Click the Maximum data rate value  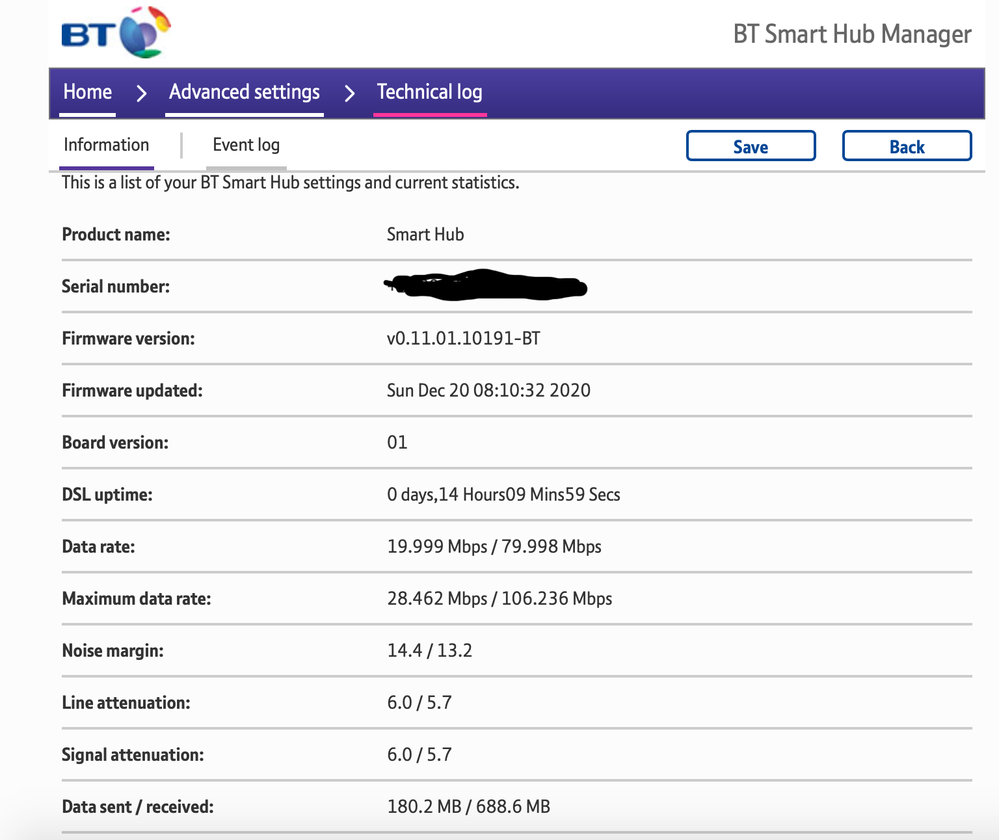(x=499, y=598)
